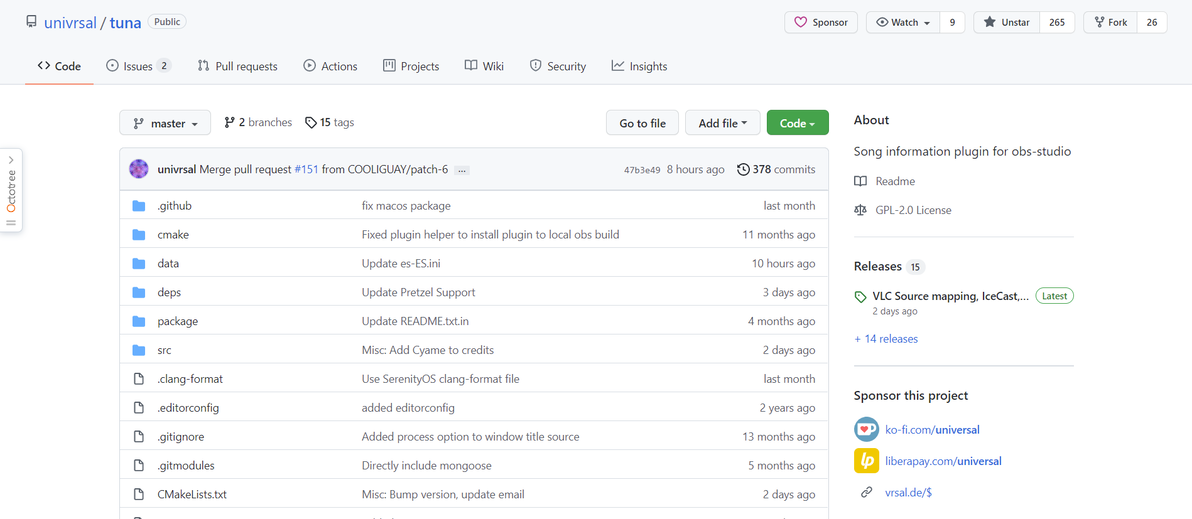
Task: Open the src folder
Action: [164, 350]
